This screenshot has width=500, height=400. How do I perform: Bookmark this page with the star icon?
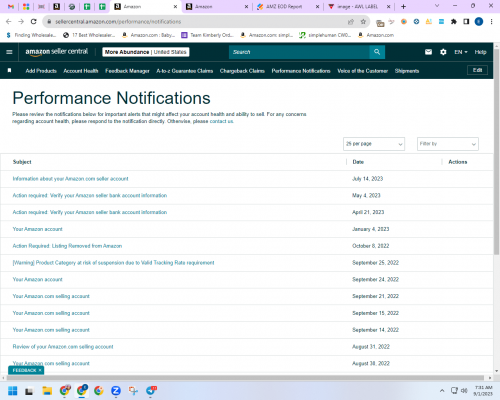point(363,22)
